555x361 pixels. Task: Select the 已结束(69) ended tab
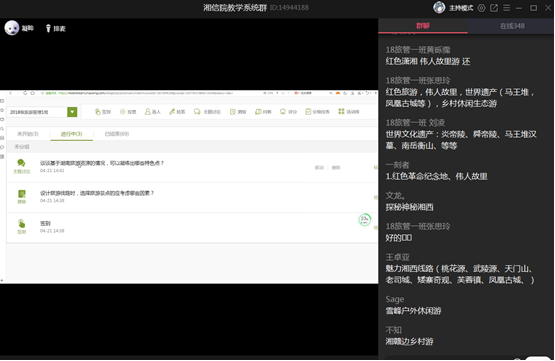[117, 134]
